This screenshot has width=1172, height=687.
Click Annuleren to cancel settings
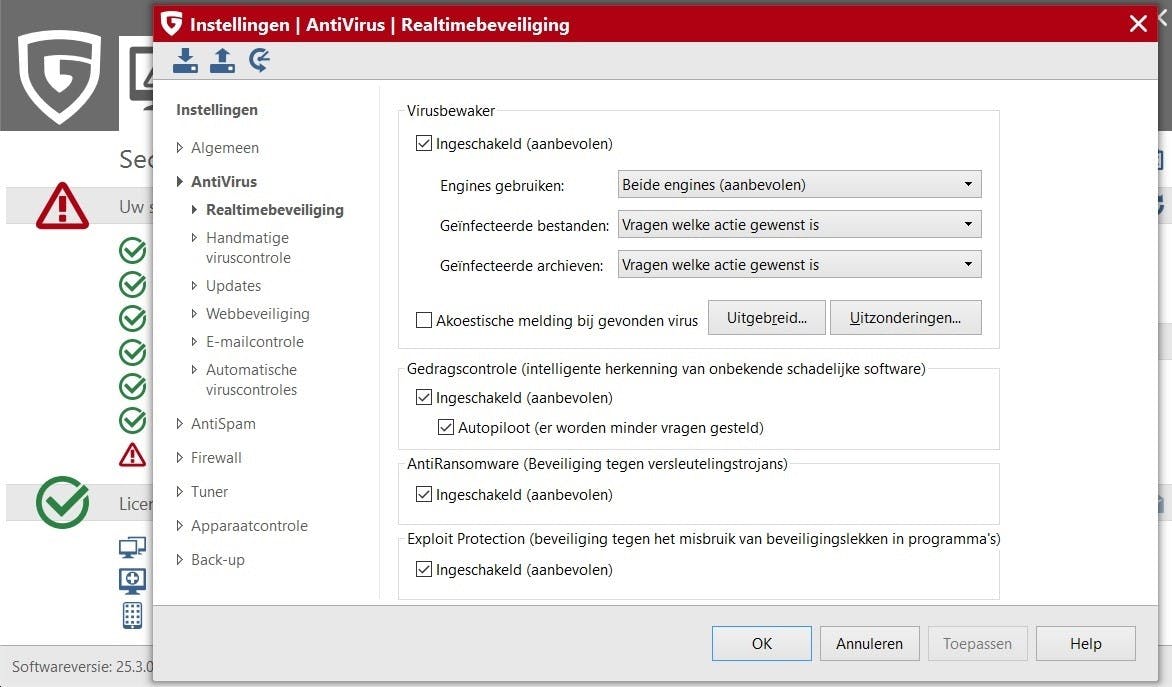[x=869, y=644]
